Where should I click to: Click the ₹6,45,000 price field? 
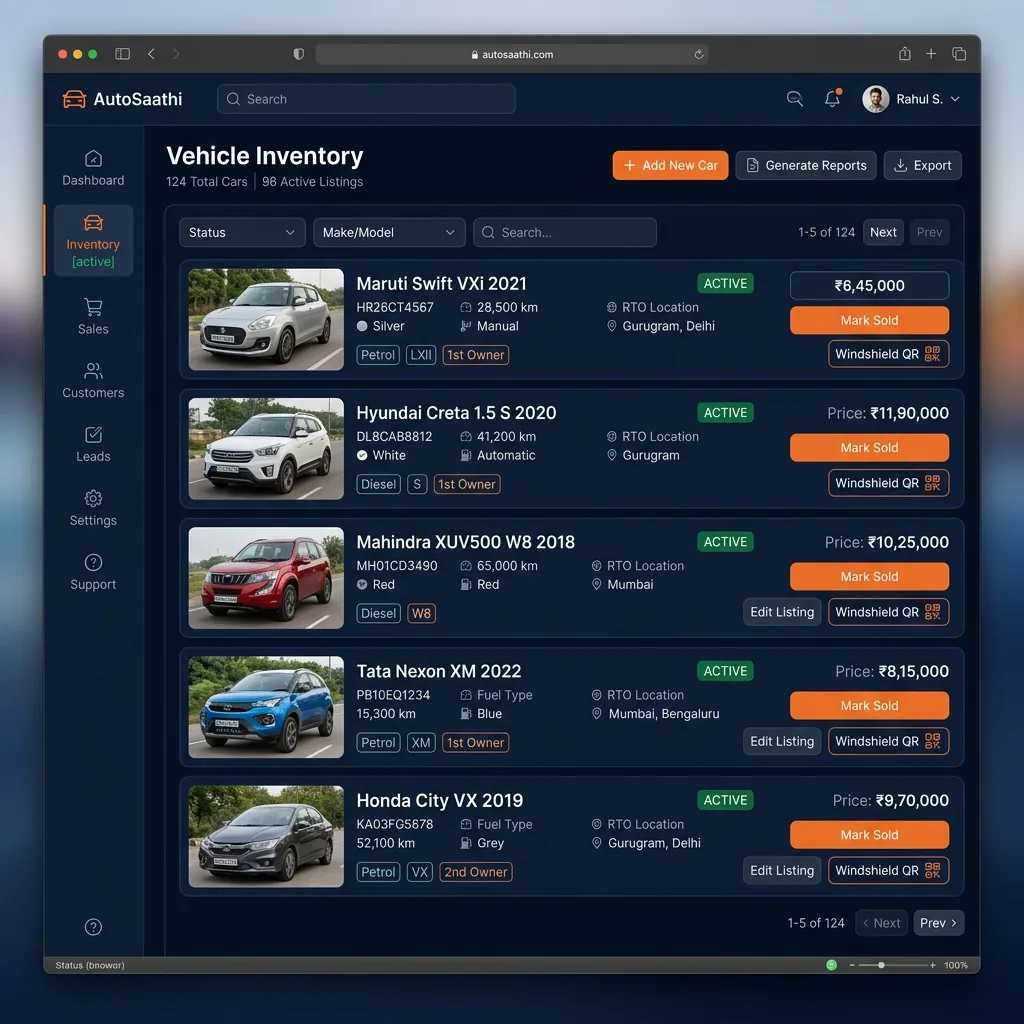click(869, 285)
